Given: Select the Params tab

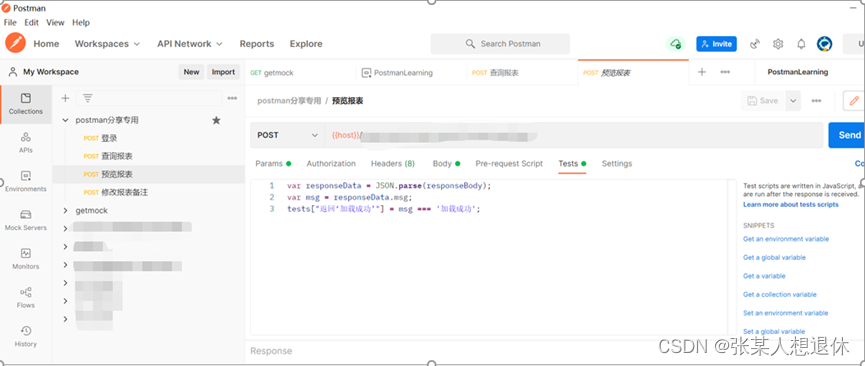Looking at the screenshot, I should [x=273, y=163].
